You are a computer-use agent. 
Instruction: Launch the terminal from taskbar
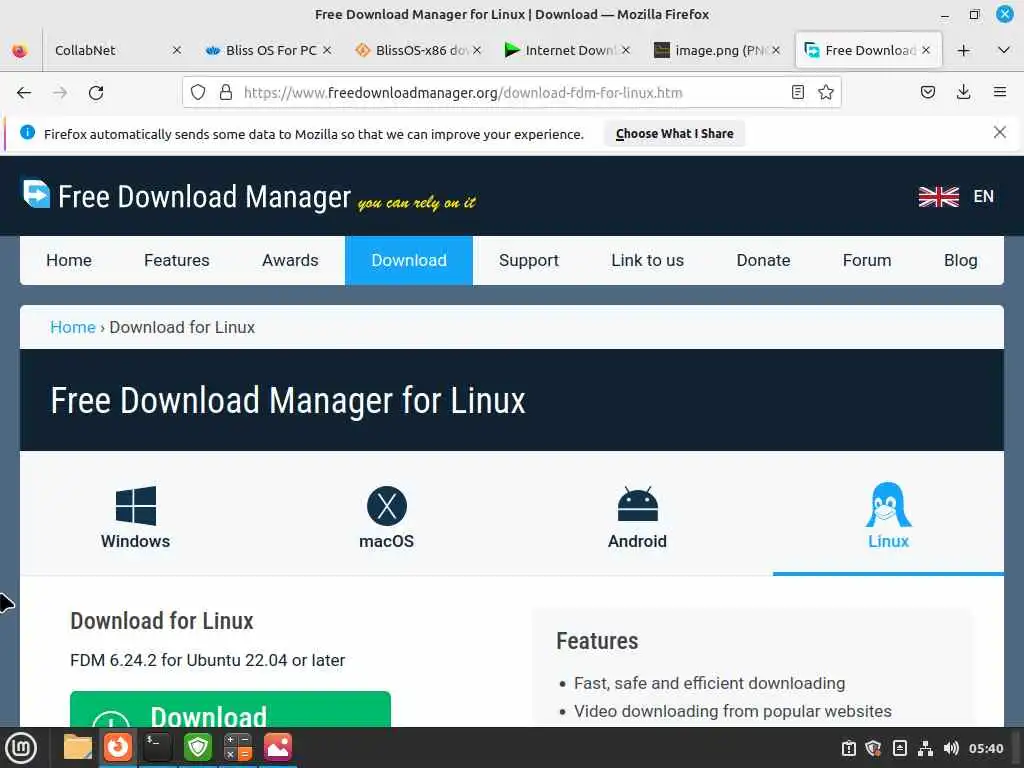157,747
